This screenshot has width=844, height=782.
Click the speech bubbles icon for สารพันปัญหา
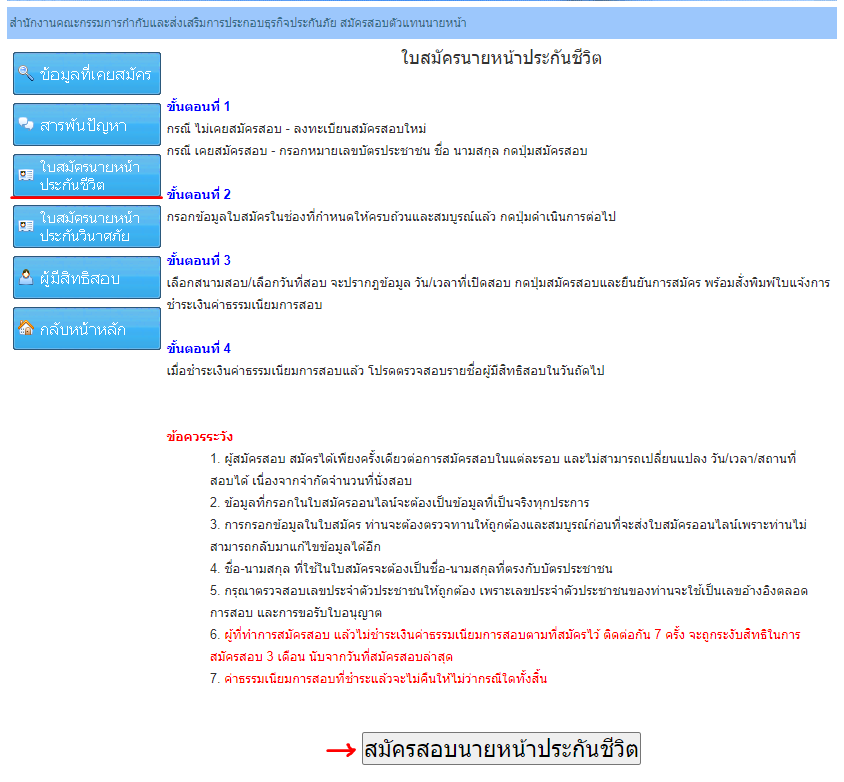pyautogui.click(x=27, y=125)
